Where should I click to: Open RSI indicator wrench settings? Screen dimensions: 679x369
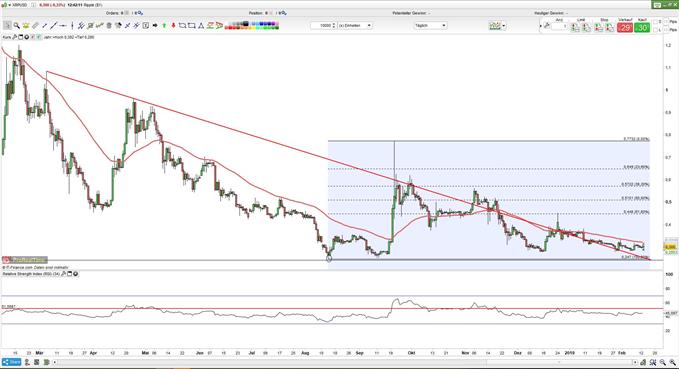64,274
